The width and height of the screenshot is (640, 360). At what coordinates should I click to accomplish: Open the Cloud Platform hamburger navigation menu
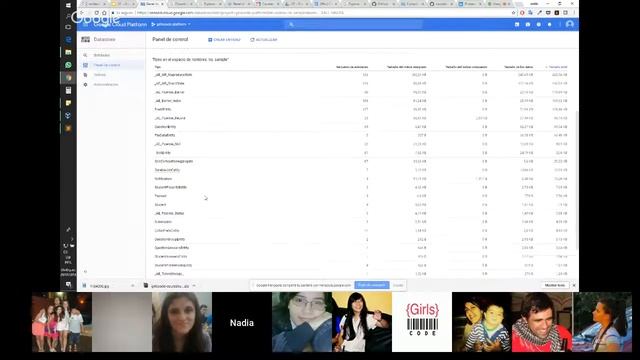tap(85, 24)
